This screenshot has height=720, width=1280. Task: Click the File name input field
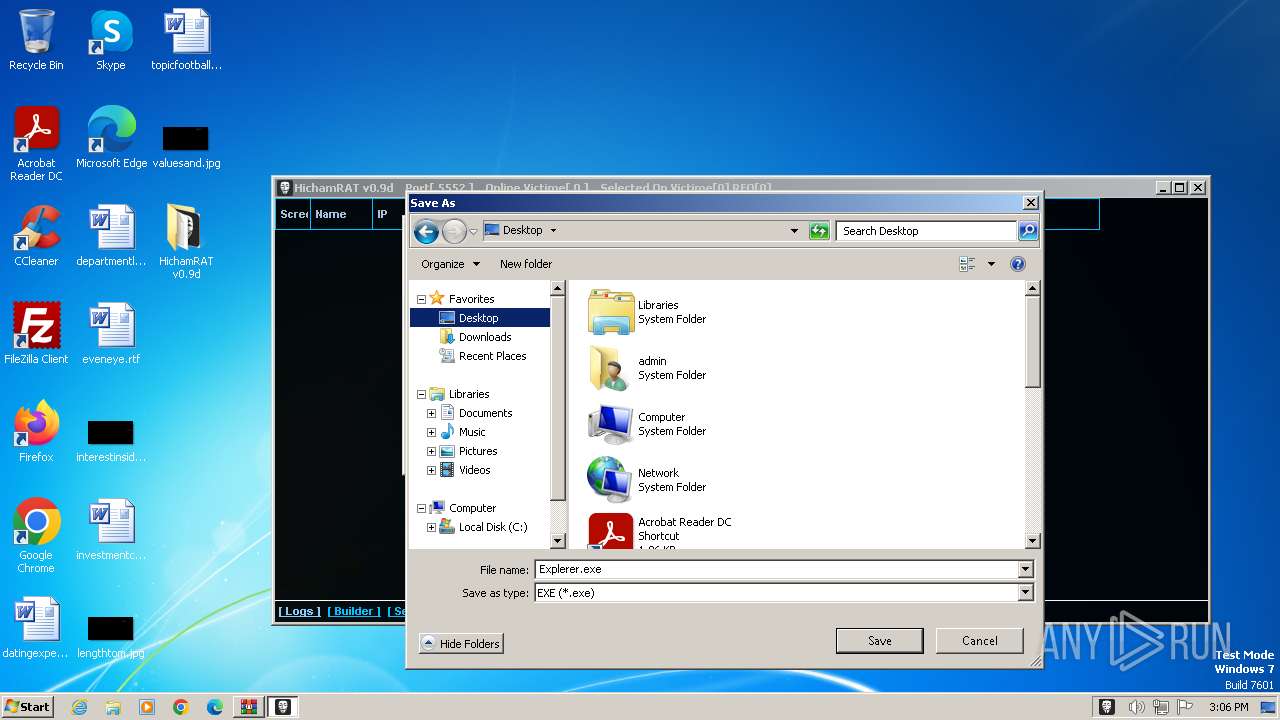(776, 569)
